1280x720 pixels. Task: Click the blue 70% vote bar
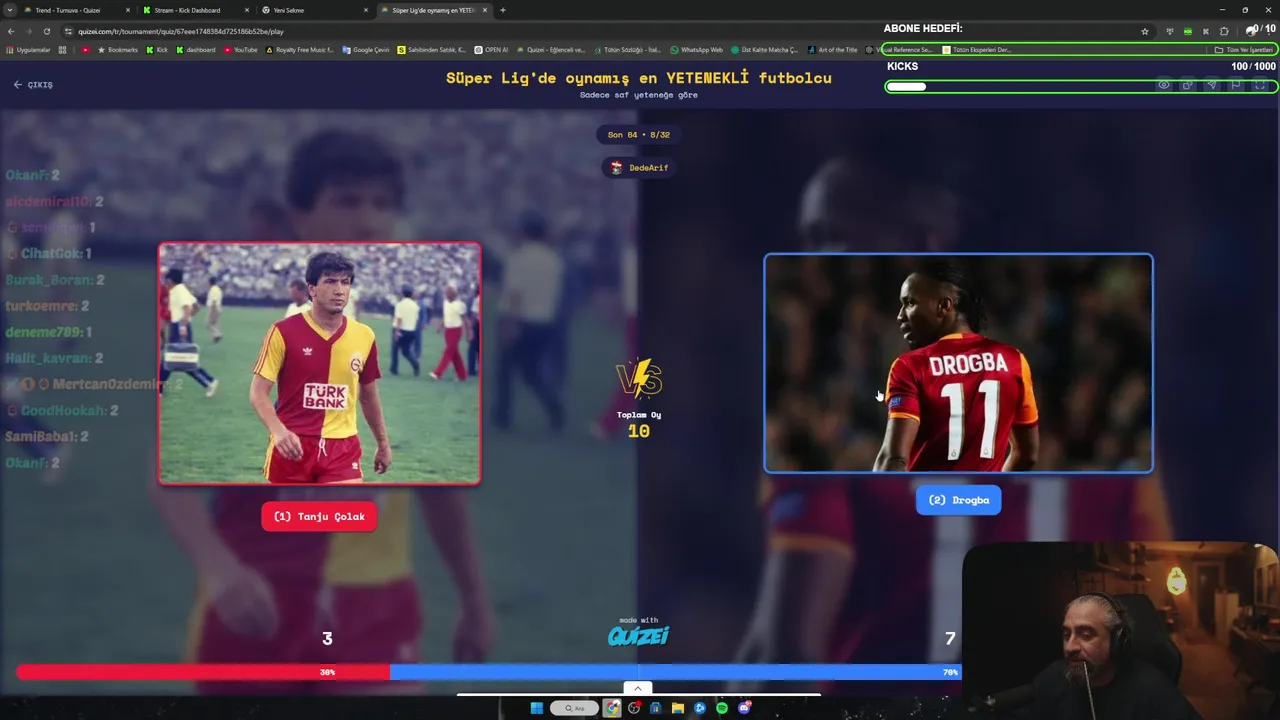[x=675, y=672]
